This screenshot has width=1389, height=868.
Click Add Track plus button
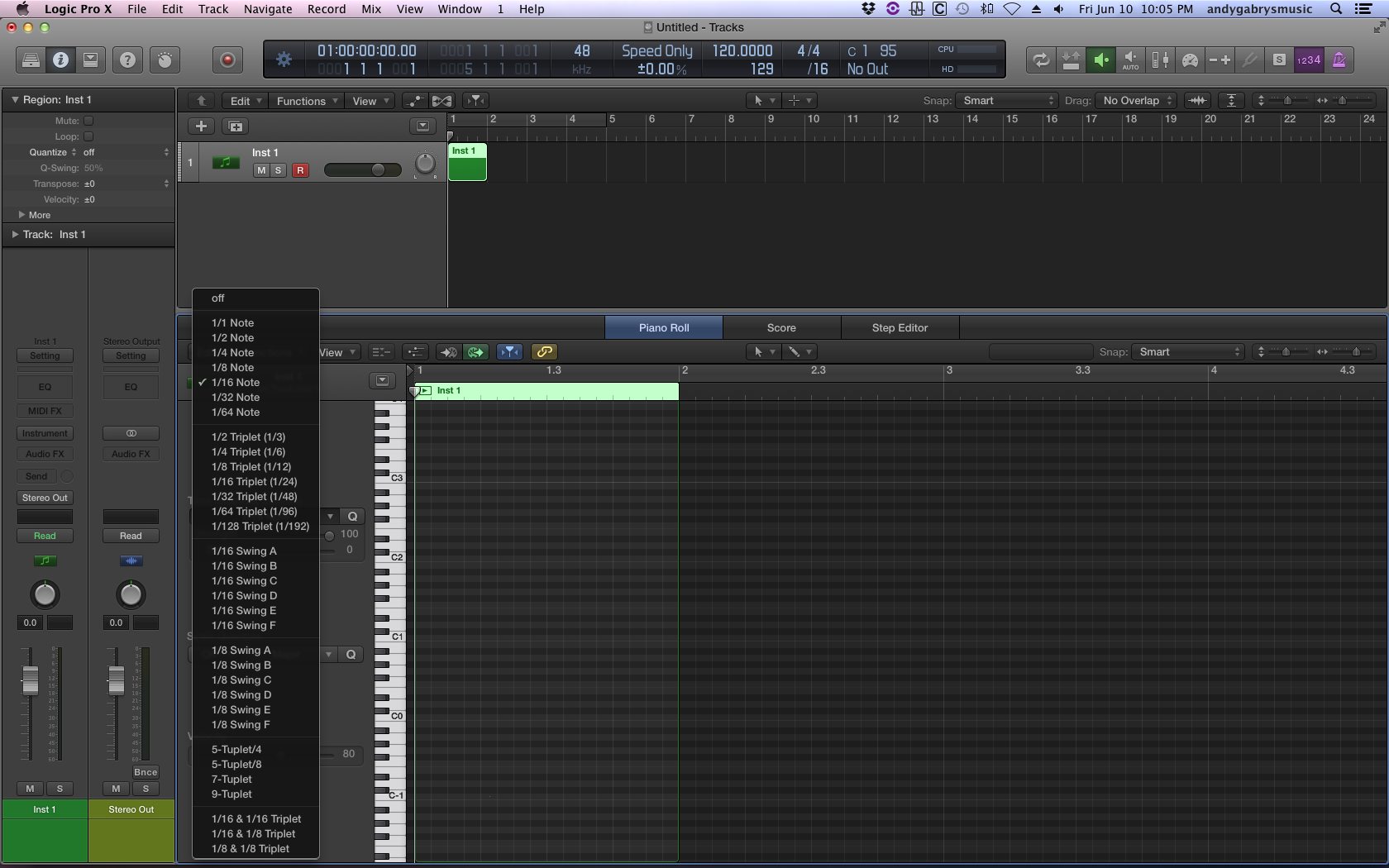pos(201,126)
